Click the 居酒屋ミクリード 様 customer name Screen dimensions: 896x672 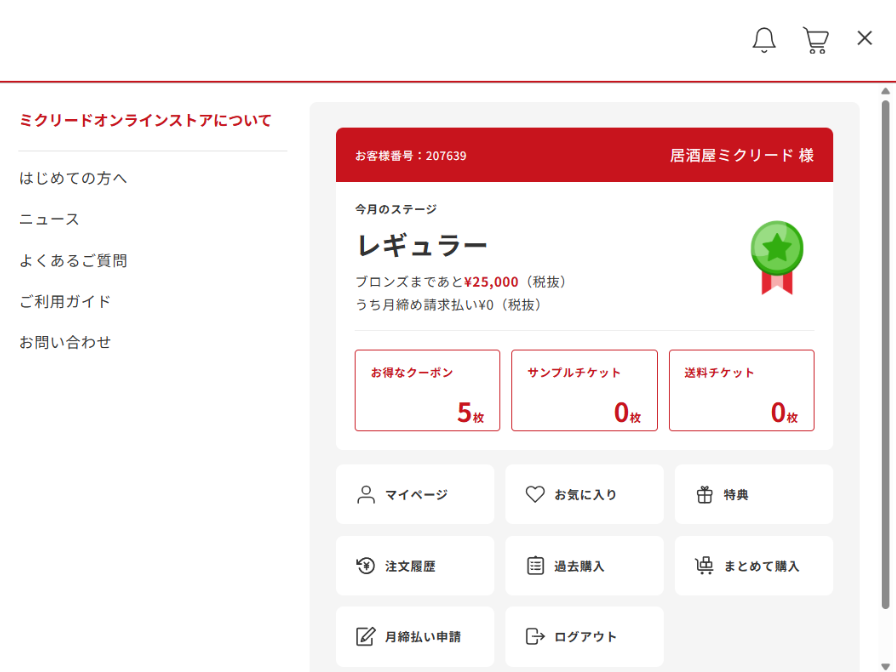pyautogui.click(x=742, y=155)
